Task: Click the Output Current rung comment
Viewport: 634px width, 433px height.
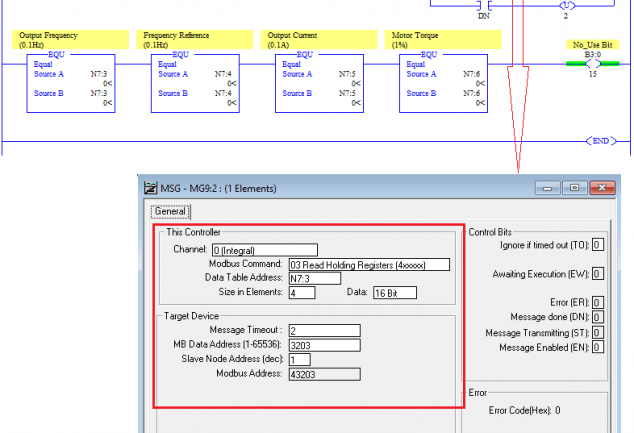Action: point(319,40)
